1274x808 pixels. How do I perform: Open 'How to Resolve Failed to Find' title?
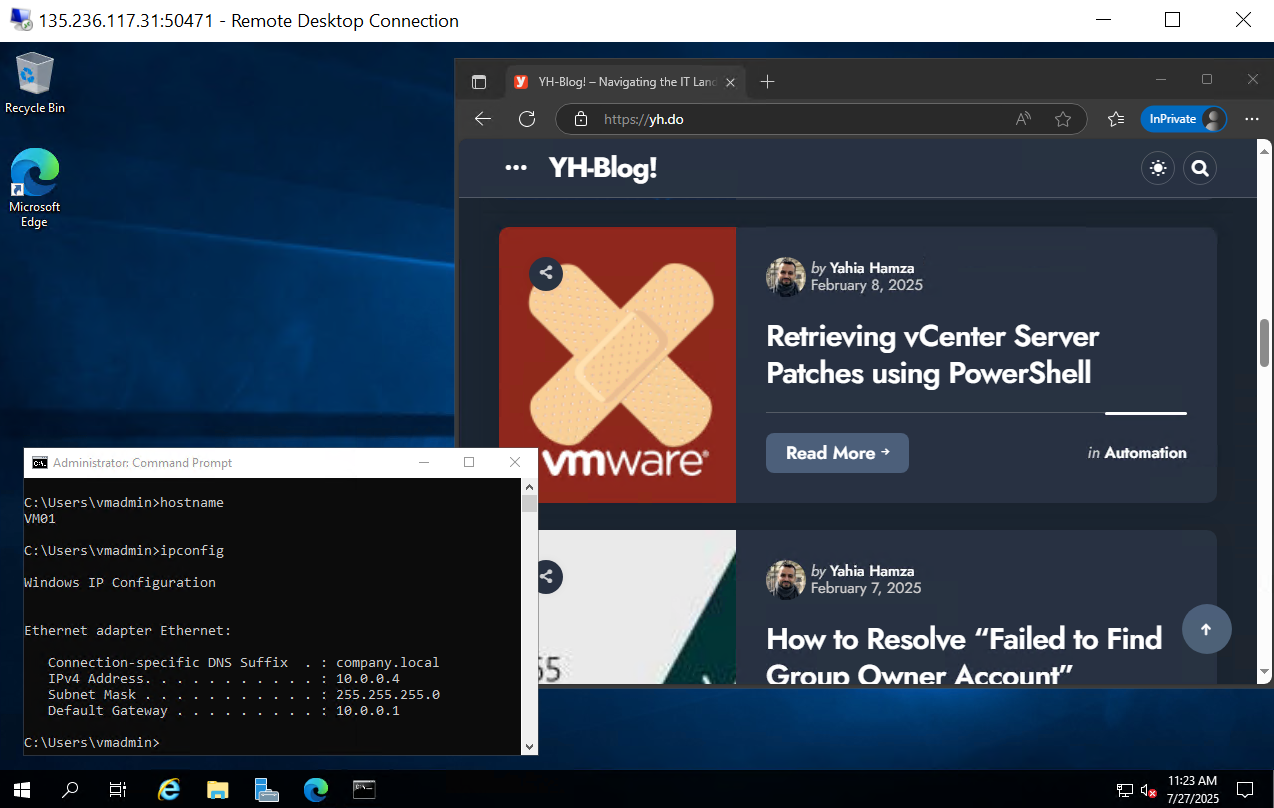click(x=964, y=655)
